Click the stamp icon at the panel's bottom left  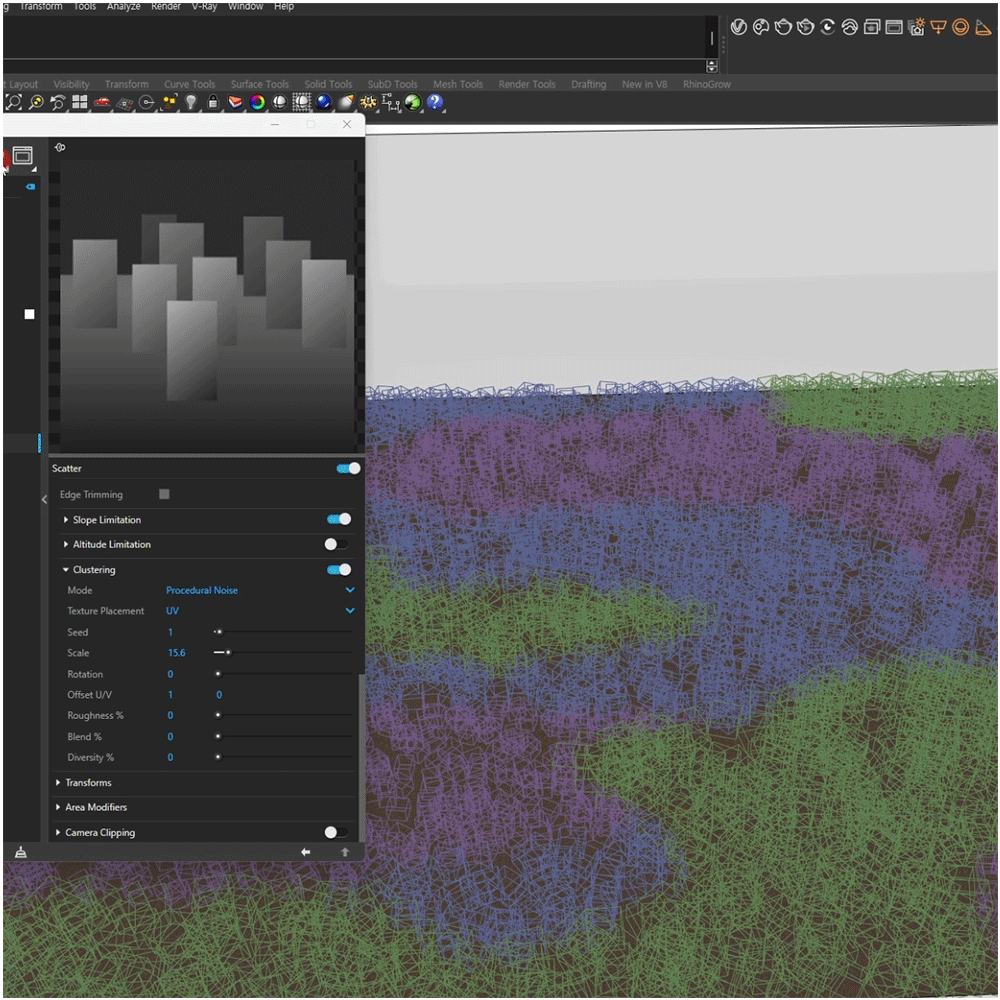point(21,853)
